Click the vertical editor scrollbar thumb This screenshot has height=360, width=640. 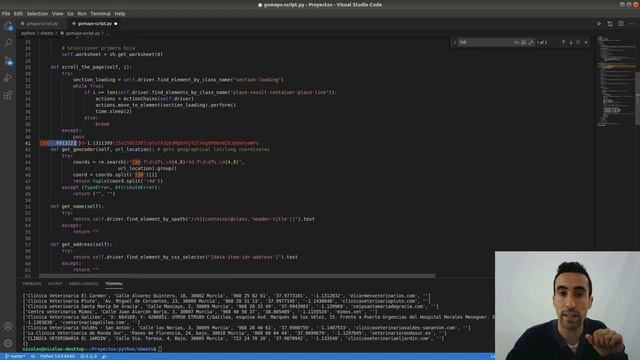tap(638, 98)
